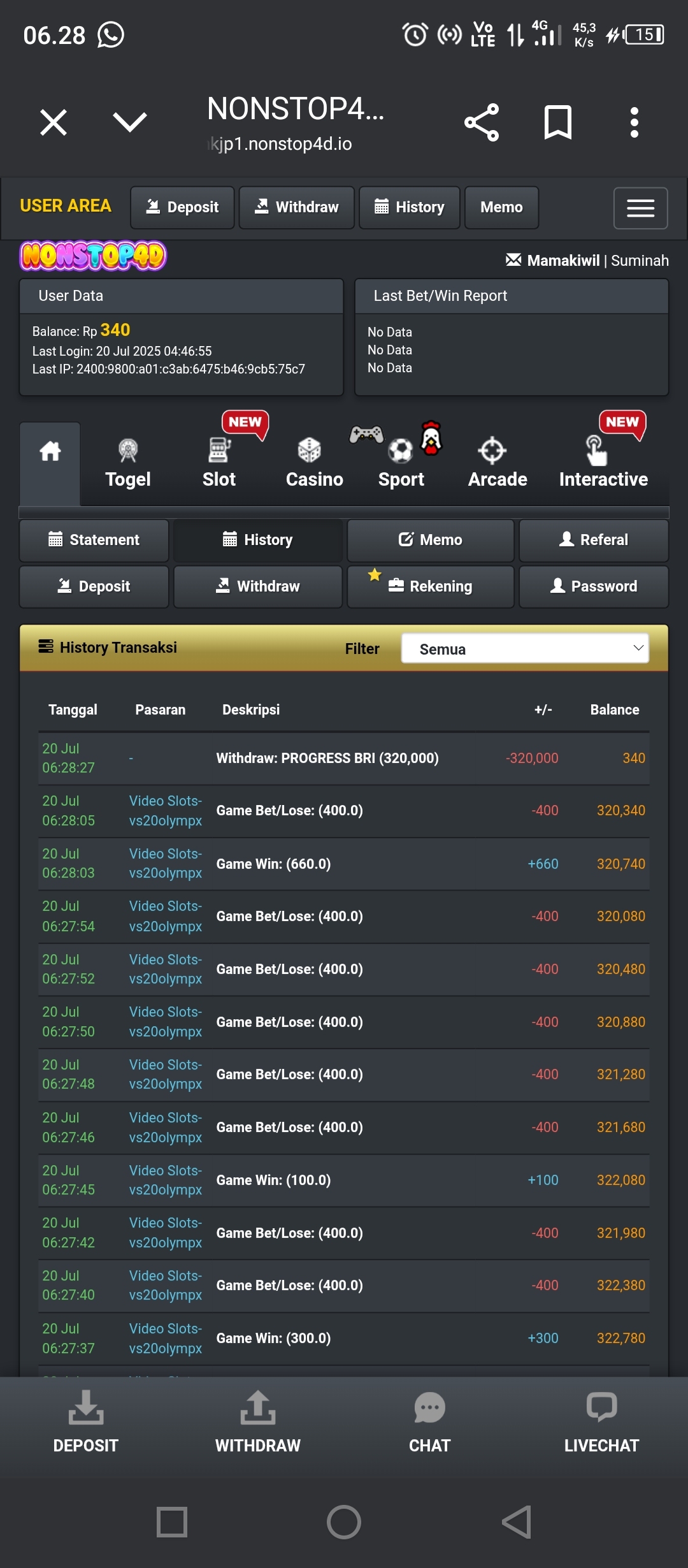The image size is (688, 1568).
Task: Open the hamburger navigation menu
Action: click(640, 208)
